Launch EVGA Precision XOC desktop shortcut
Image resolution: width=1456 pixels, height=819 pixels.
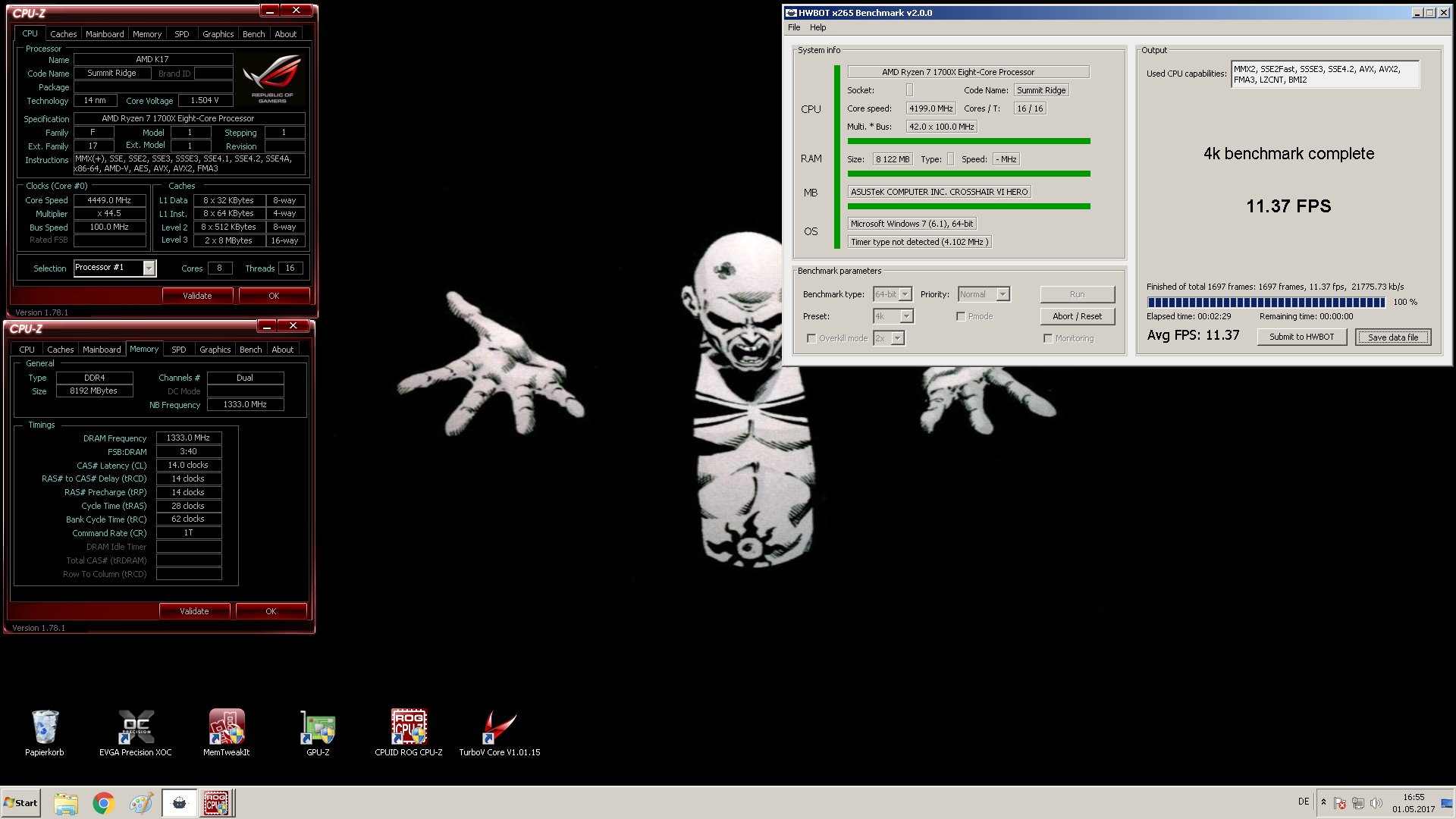pos(136,732)
